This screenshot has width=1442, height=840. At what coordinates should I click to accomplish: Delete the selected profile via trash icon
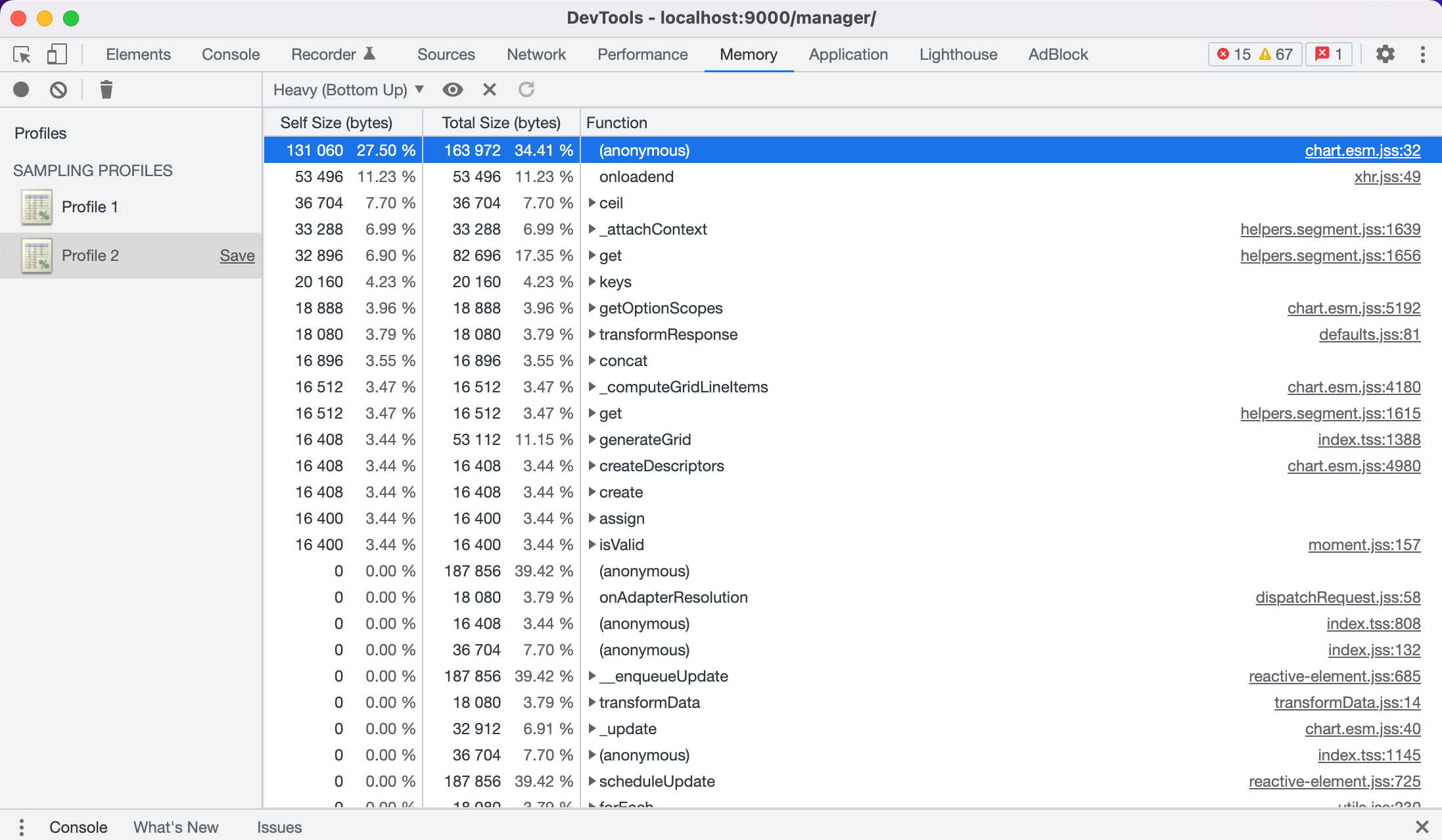tap(106, 89)
